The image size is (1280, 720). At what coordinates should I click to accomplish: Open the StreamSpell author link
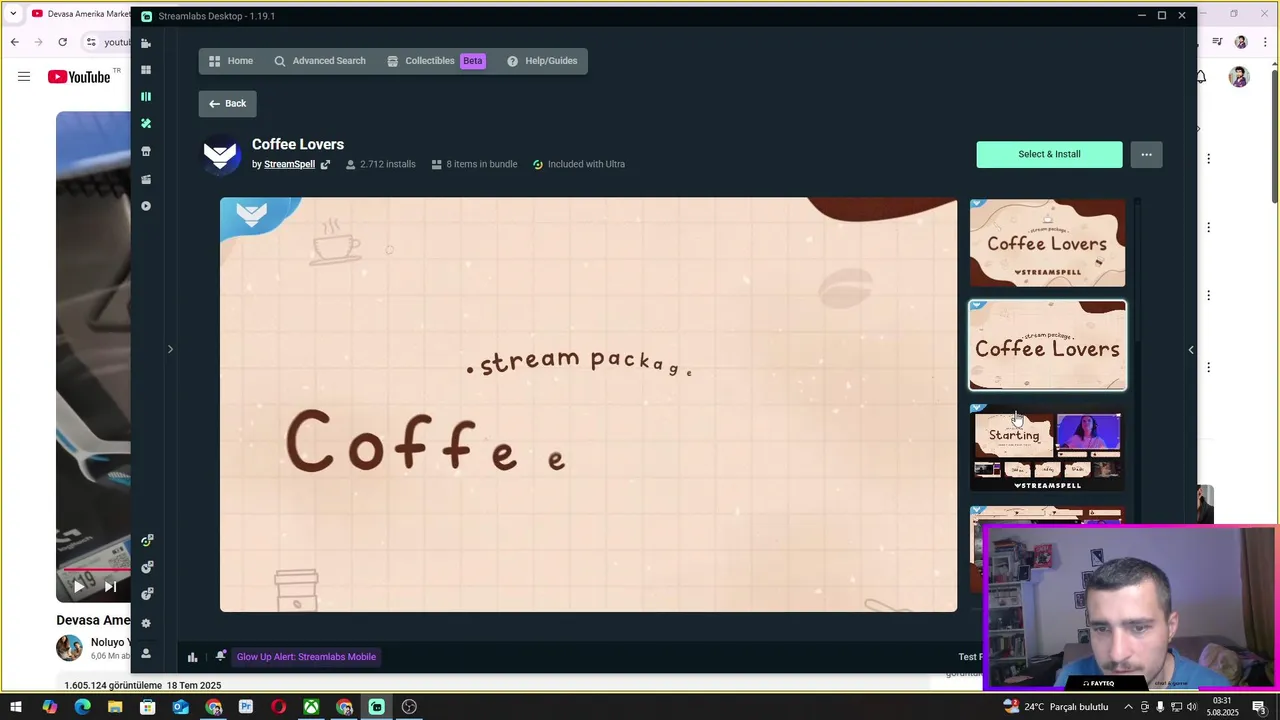(x=289, y=164)
